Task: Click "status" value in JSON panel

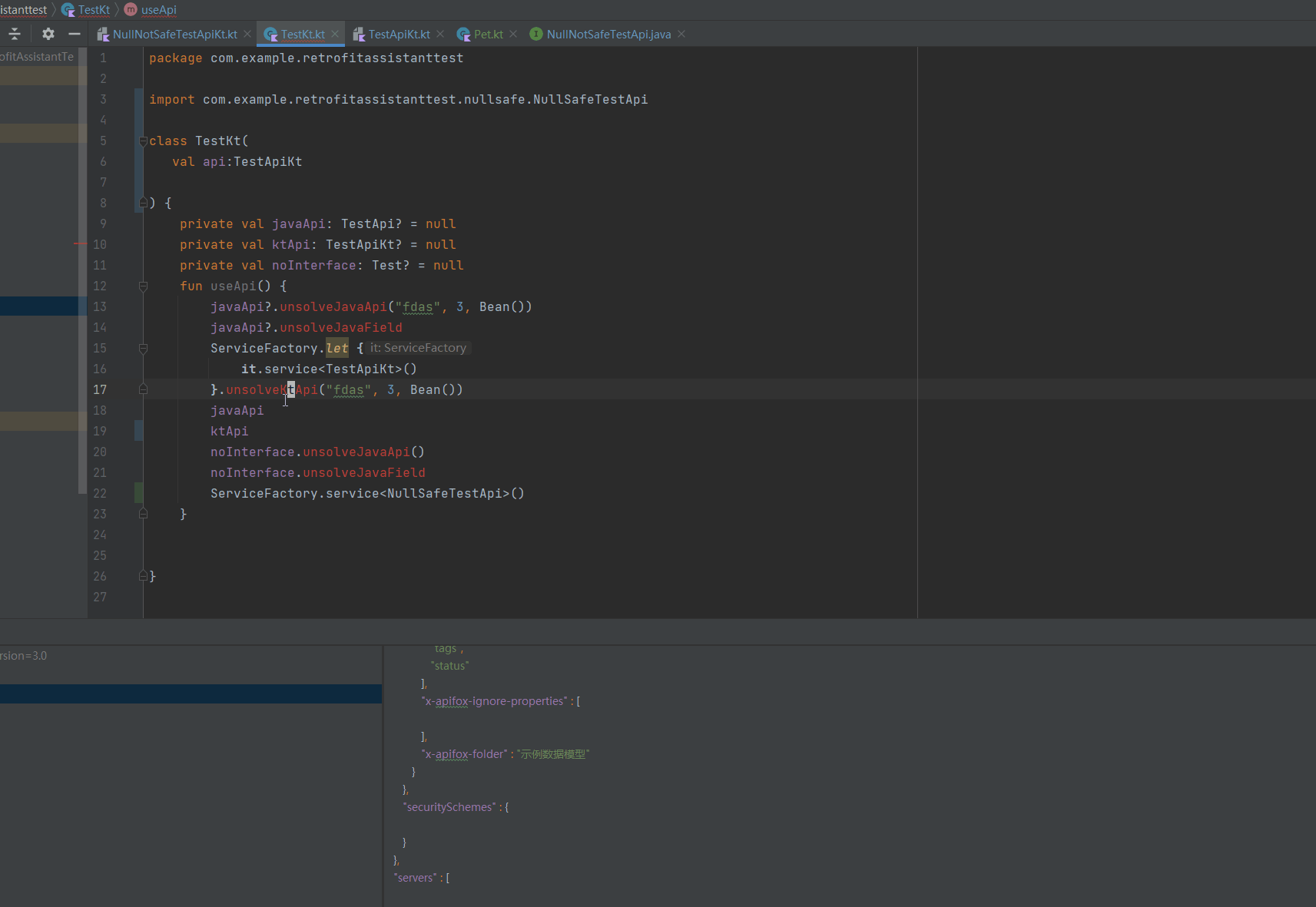Action: pyautogui.click(x=449, y=666)
